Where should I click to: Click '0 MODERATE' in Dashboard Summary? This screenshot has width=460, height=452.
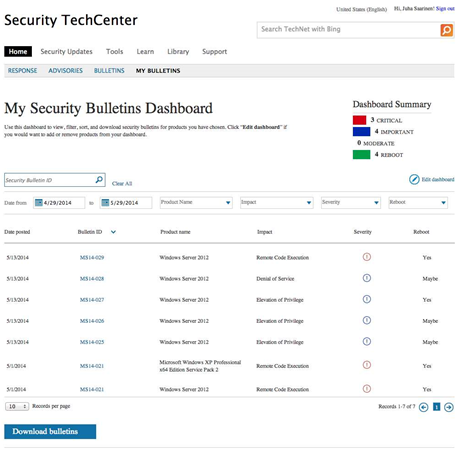(x=376, y=143)
